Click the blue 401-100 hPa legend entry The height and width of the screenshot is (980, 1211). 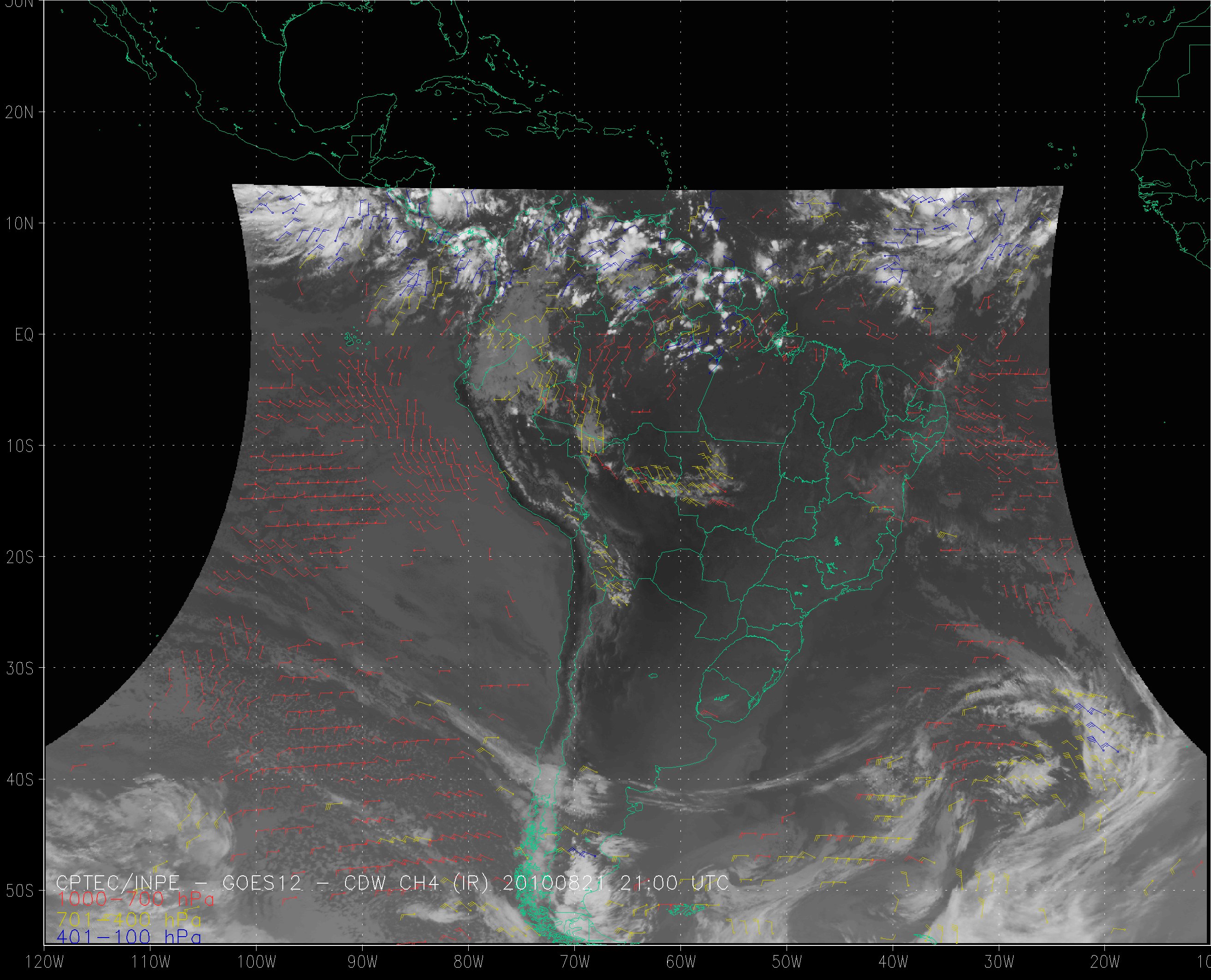(129, 938)
